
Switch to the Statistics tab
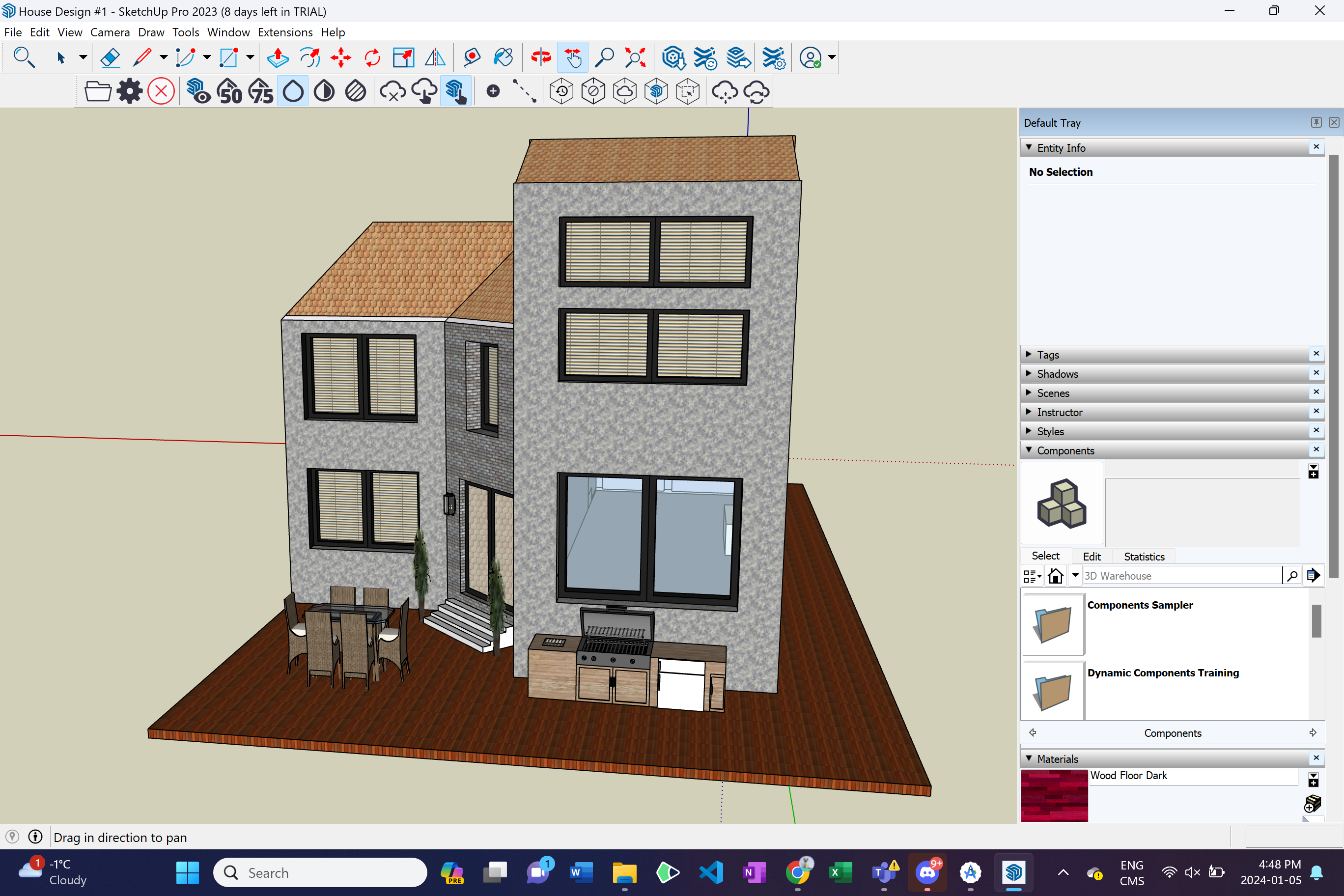click(1144, 557)
